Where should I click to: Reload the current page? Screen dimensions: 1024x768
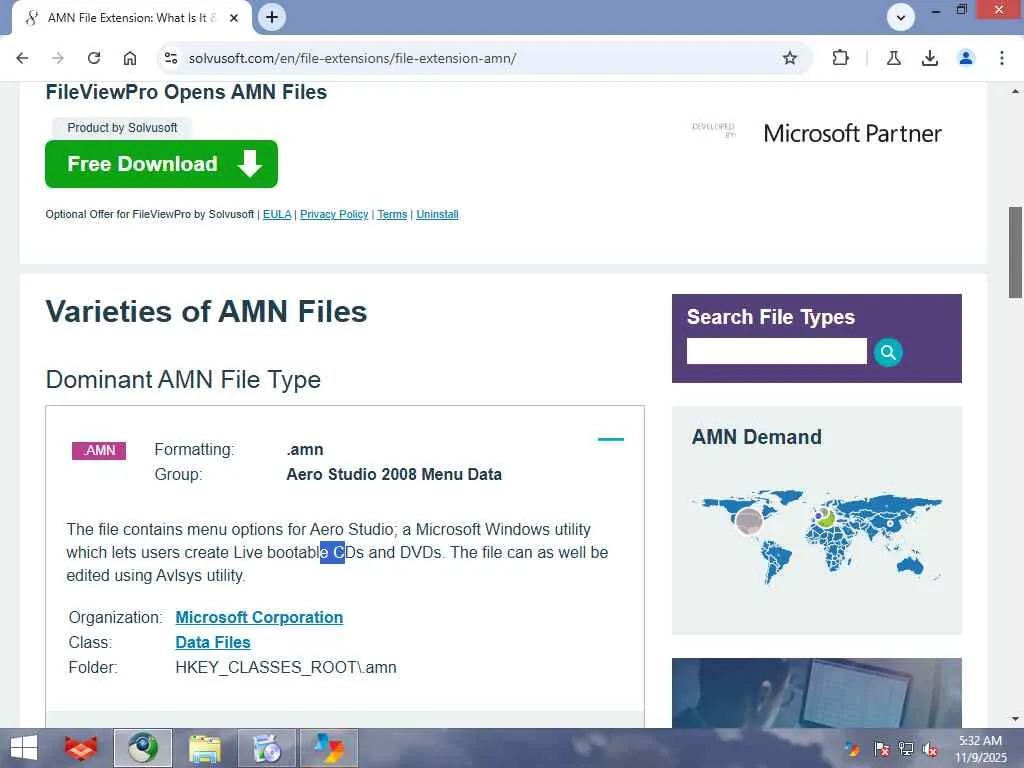tap(94, 58)
